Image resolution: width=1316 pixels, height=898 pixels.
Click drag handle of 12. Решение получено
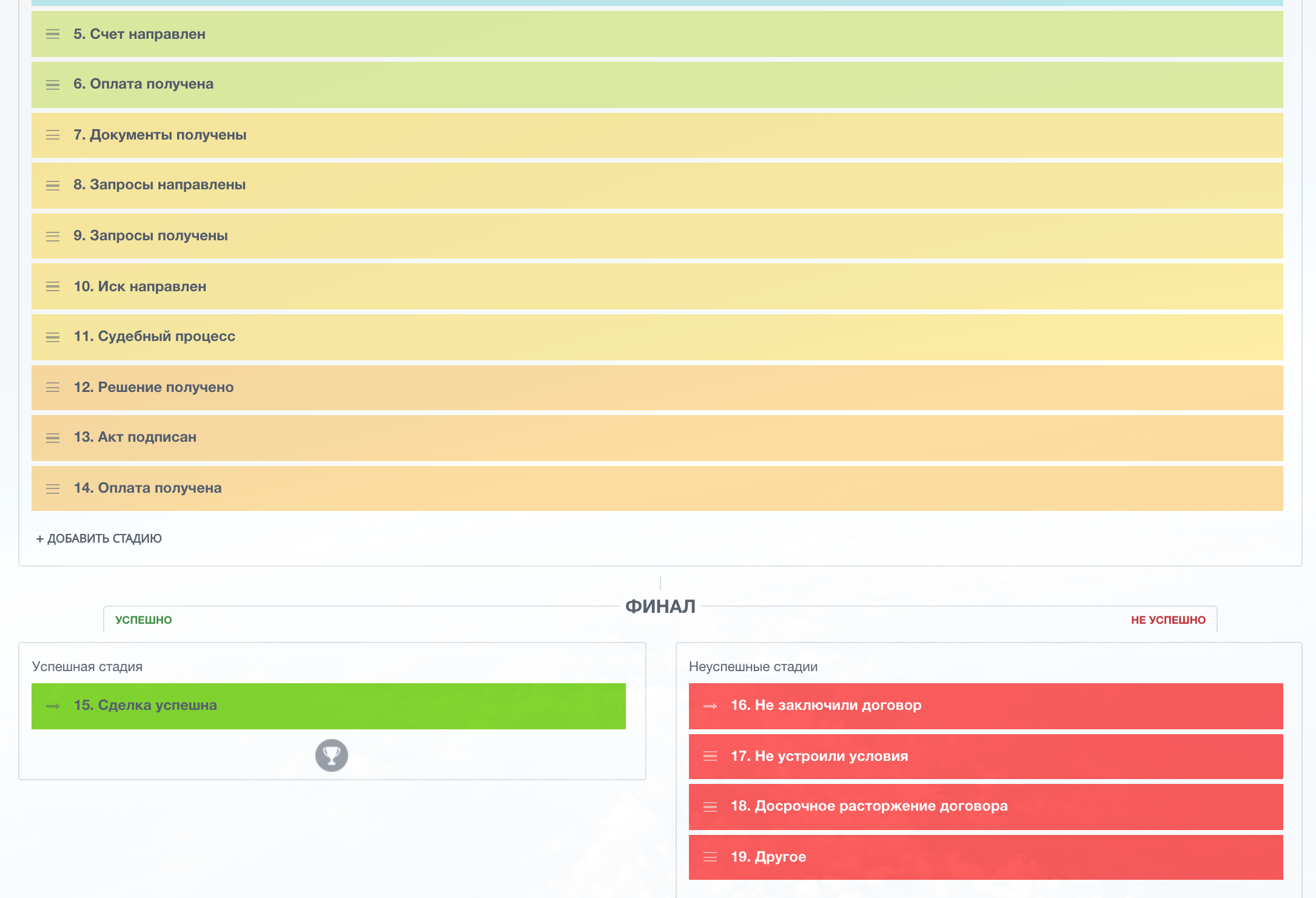53,387
